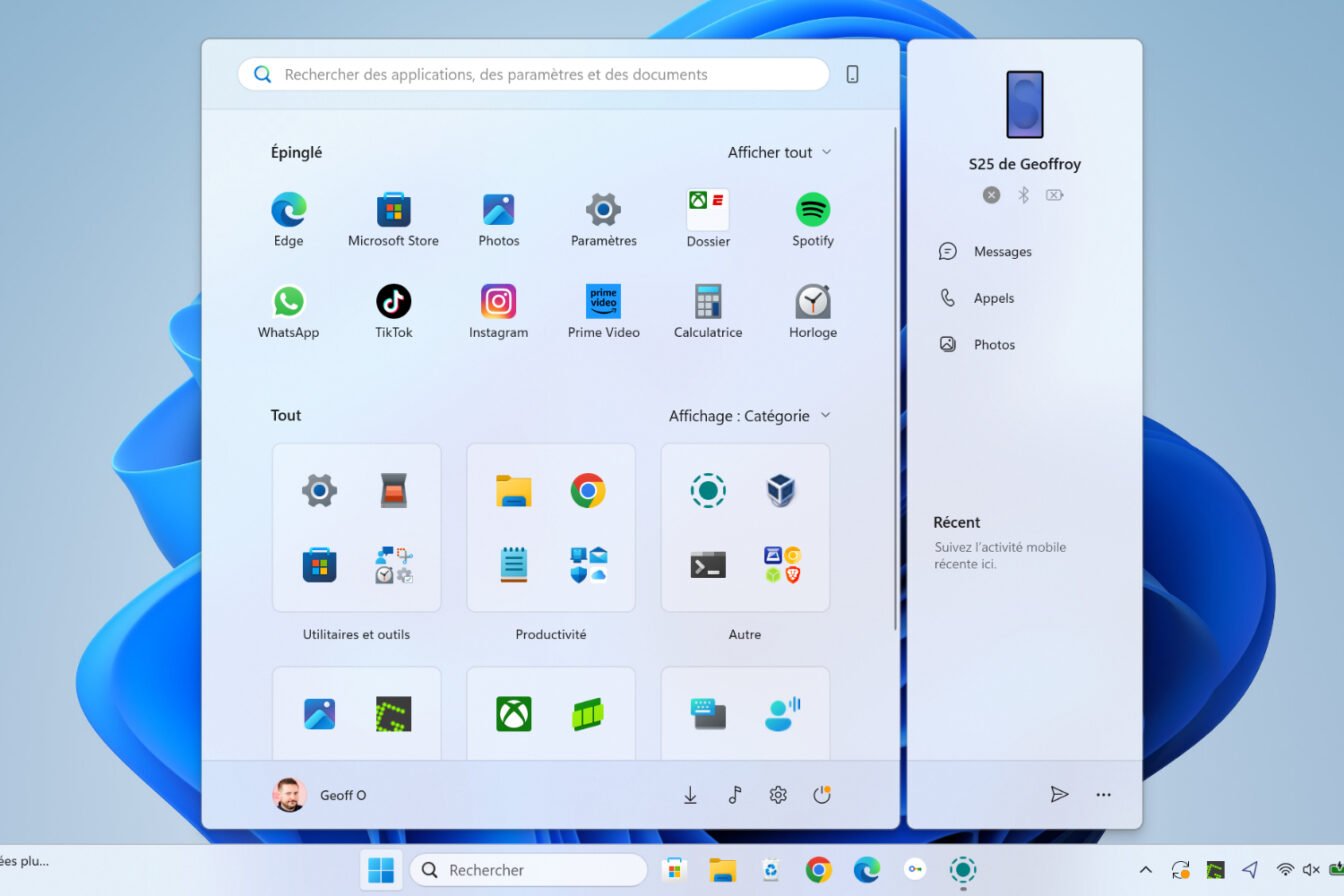1344x896 pixels.
Task: Click the 'Rechercher des applications' search field
Action: pos(532,74)
